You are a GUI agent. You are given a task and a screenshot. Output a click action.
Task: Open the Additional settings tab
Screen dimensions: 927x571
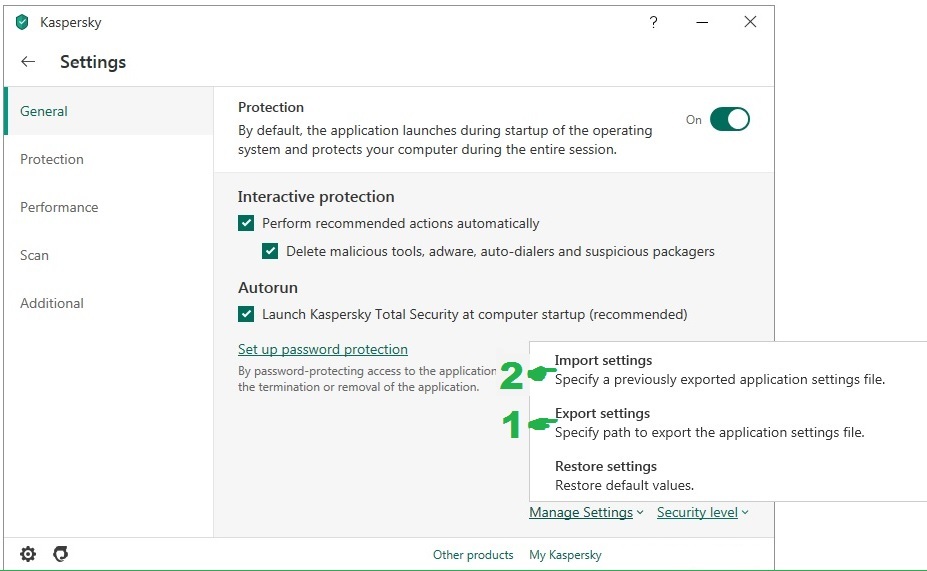109,303
